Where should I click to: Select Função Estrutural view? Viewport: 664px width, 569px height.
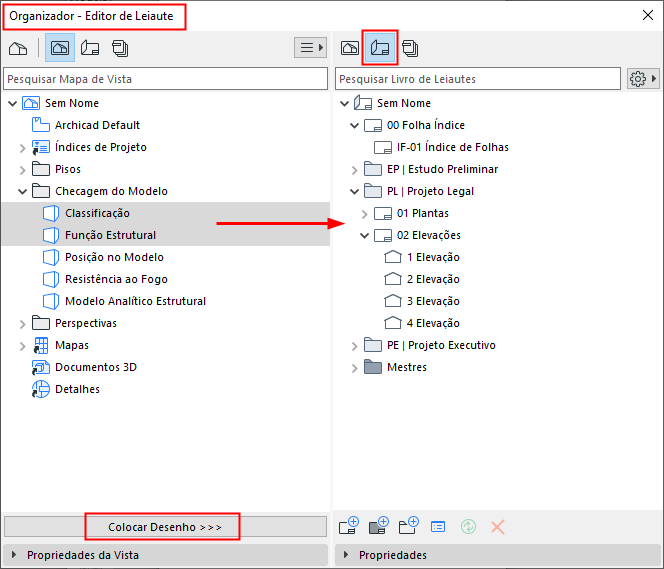coord(110,235)
